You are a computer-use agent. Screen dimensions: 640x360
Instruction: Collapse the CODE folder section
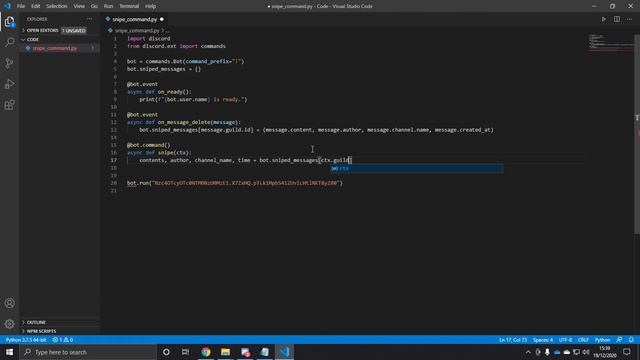pyautogui.click(x=33, y=40)
